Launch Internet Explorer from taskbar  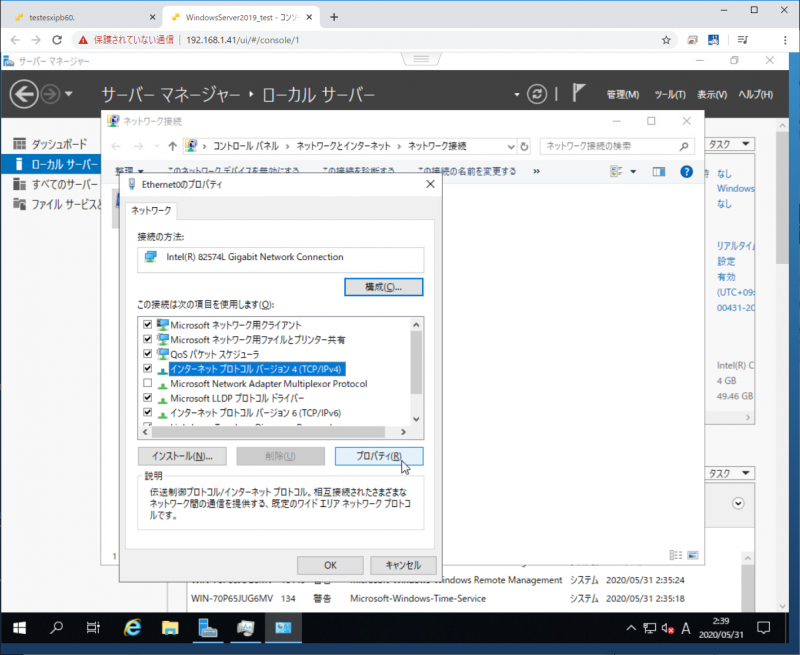[x=133, y=627]
